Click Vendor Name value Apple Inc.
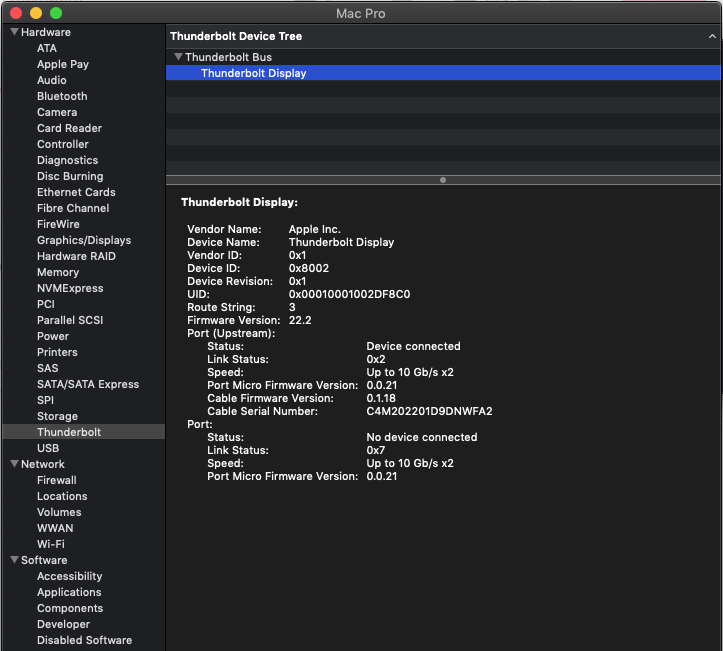The image size is (723, 651). point(314,229)
